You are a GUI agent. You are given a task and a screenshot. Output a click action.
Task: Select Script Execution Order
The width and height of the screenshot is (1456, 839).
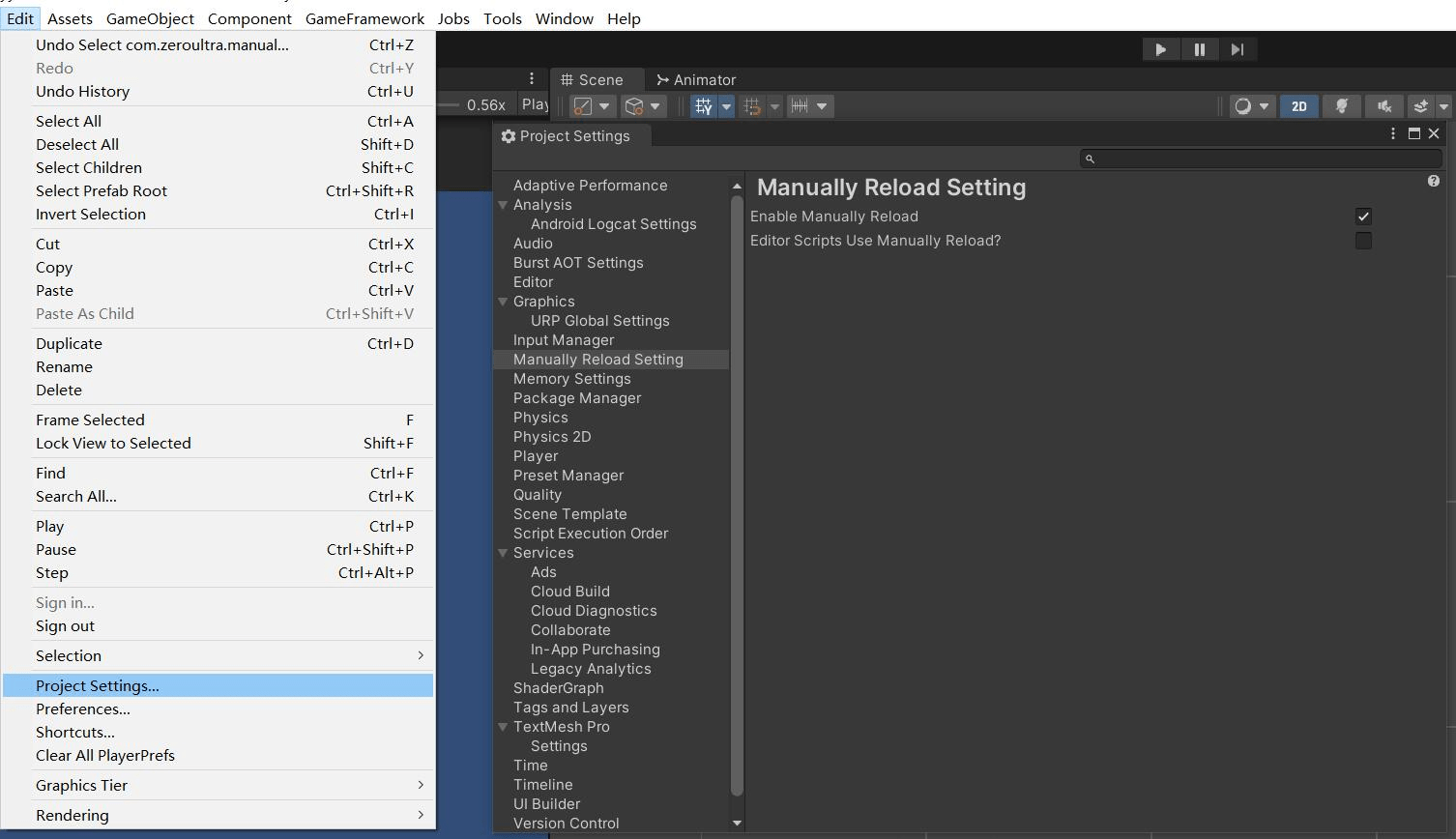point(591,534)
